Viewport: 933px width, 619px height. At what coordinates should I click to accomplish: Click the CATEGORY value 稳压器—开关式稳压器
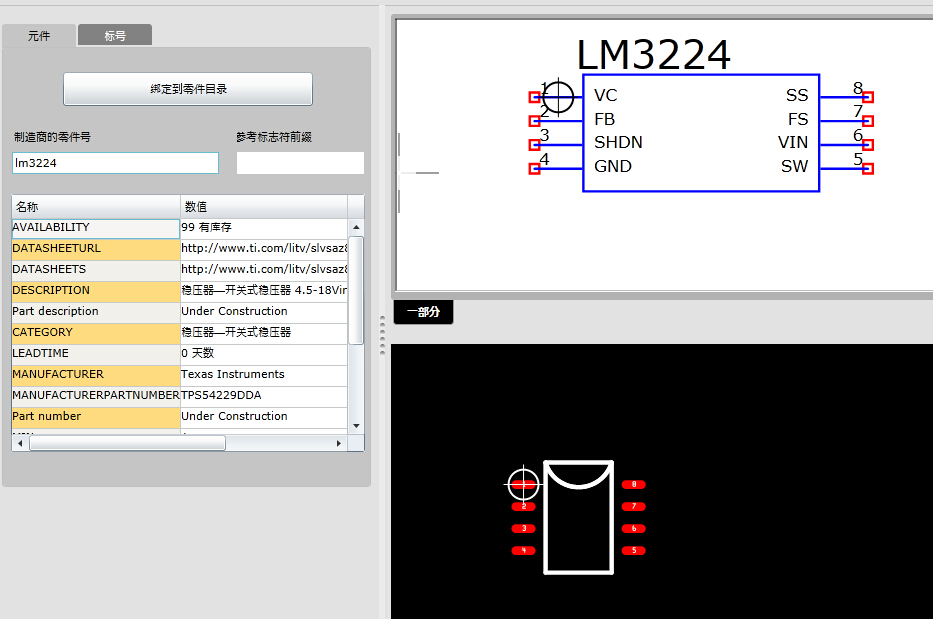(264, 333)
